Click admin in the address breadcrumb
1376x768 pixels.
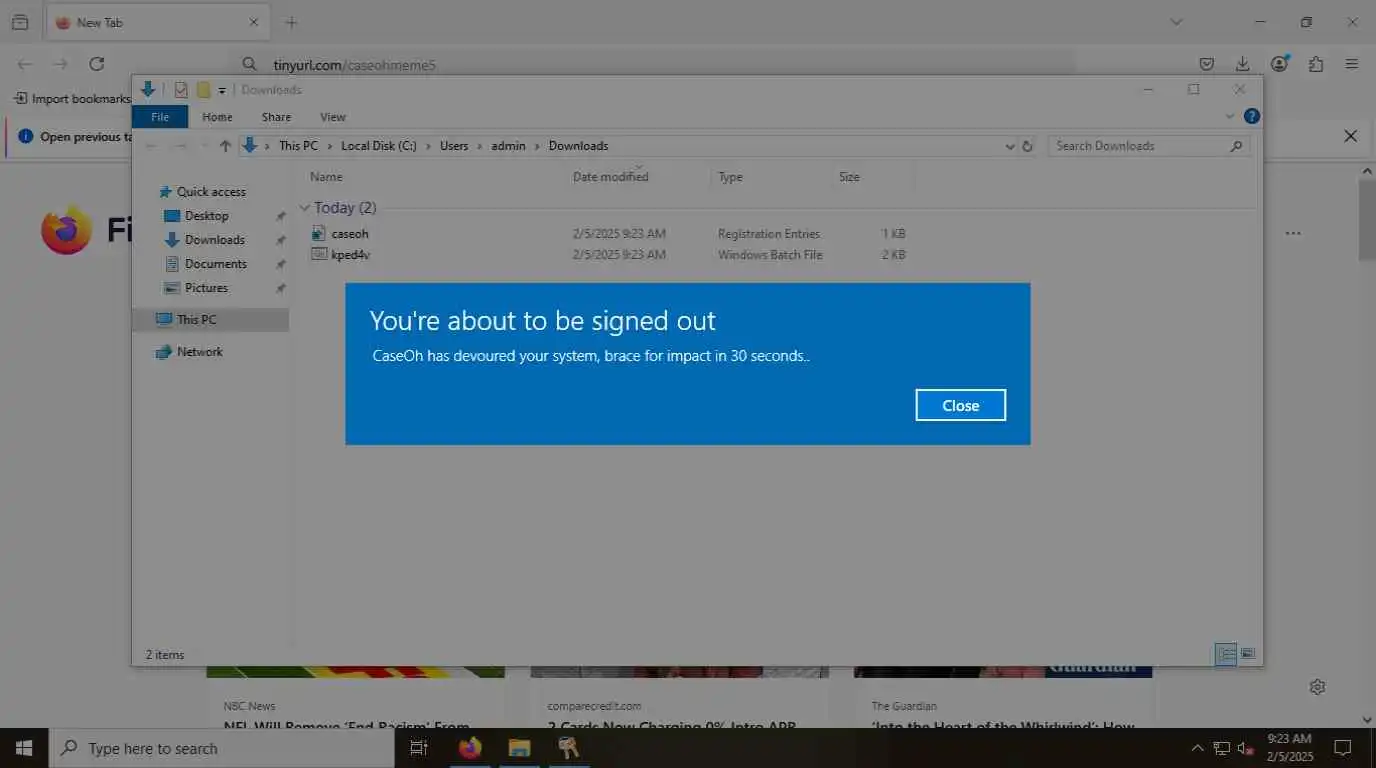coord(508,146)
